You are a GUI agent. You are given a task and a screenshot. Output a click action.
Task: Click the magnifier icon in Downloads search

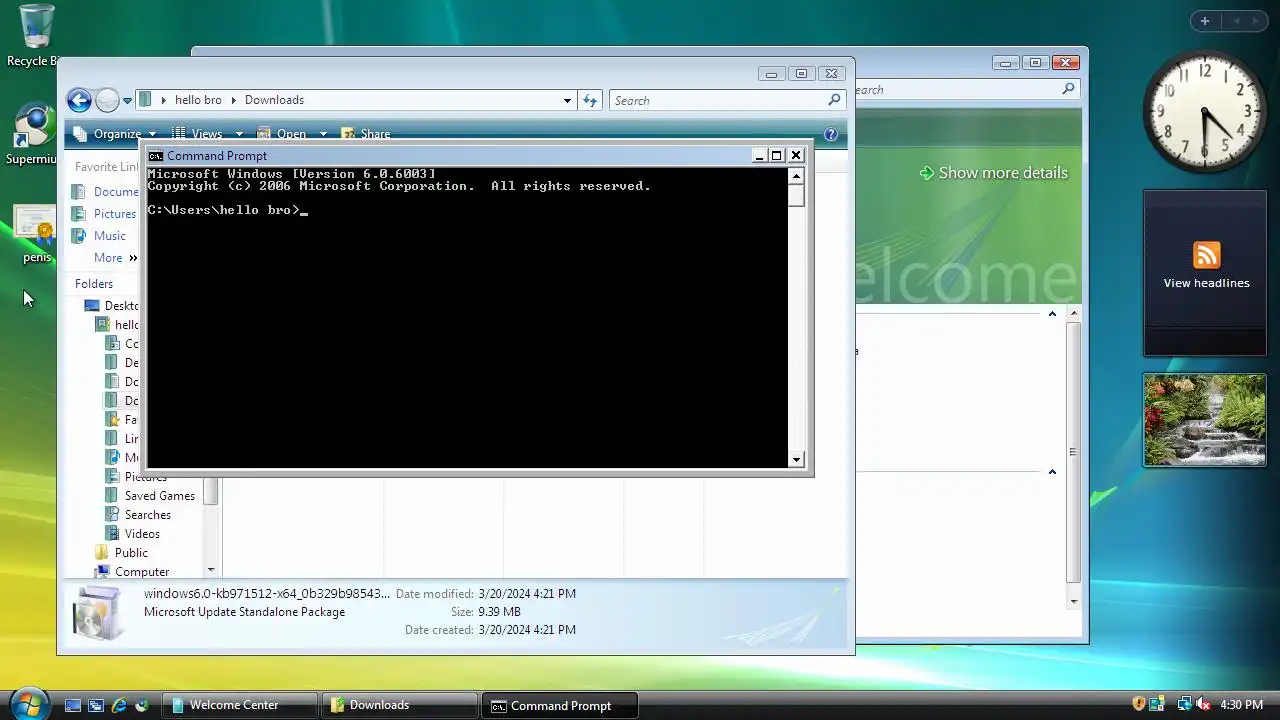834,100
